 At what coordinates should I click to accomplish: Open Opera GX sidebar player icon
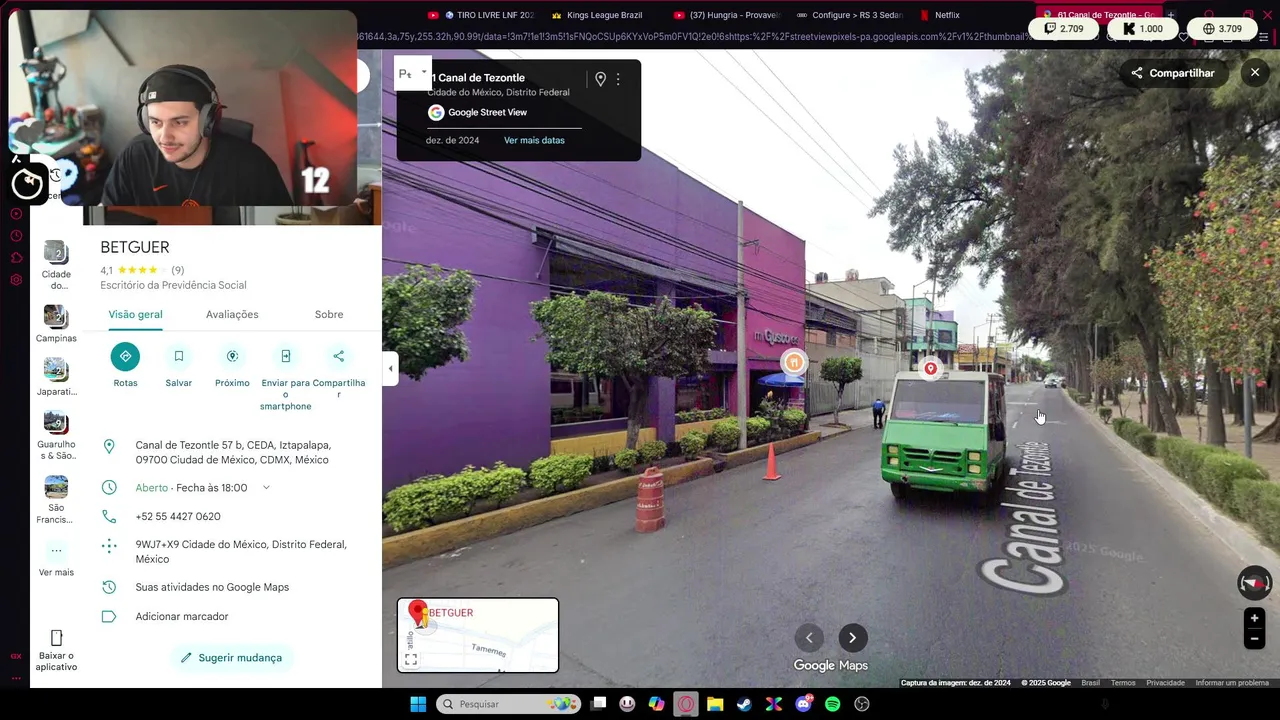pyautogui.click(x=16, y=214)
